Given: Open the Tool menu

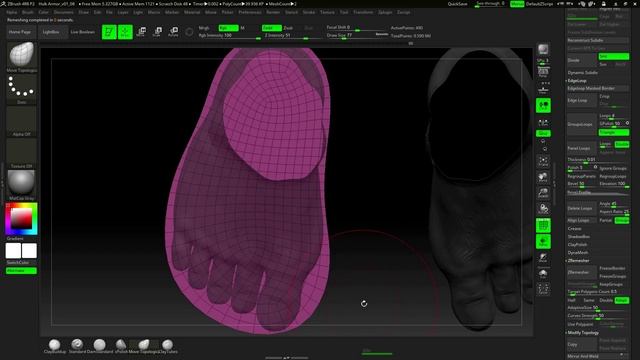Looking at the screenshot, I should [x=344, y=12].
